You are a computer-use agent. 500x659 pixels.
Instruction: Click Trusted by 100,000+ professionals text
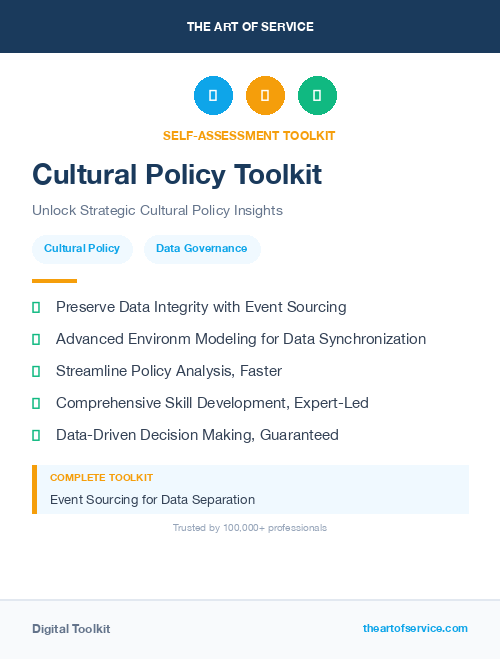click(x=250, y=528)
